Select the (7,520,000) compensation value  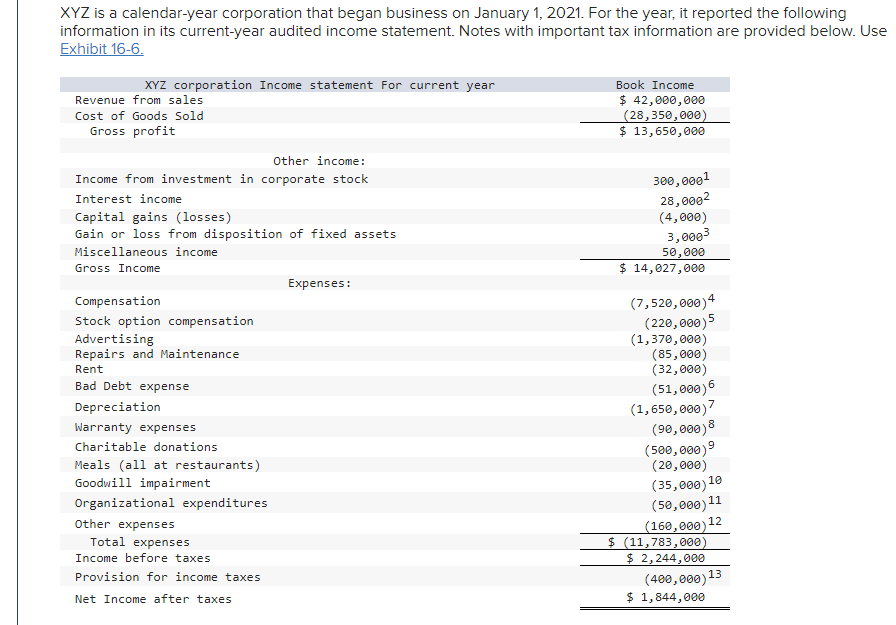click(x=669, y=303)
